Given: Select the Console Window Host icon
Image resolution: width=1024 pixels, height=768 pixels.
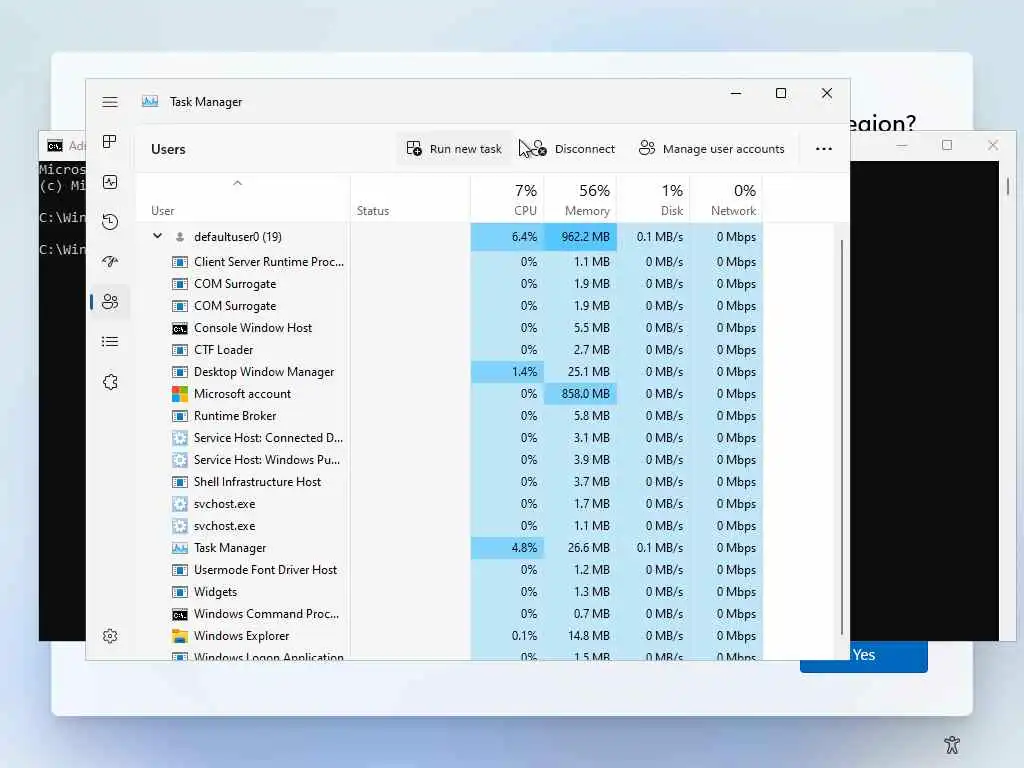Looking at the screenshot, I should click(180, 328).
